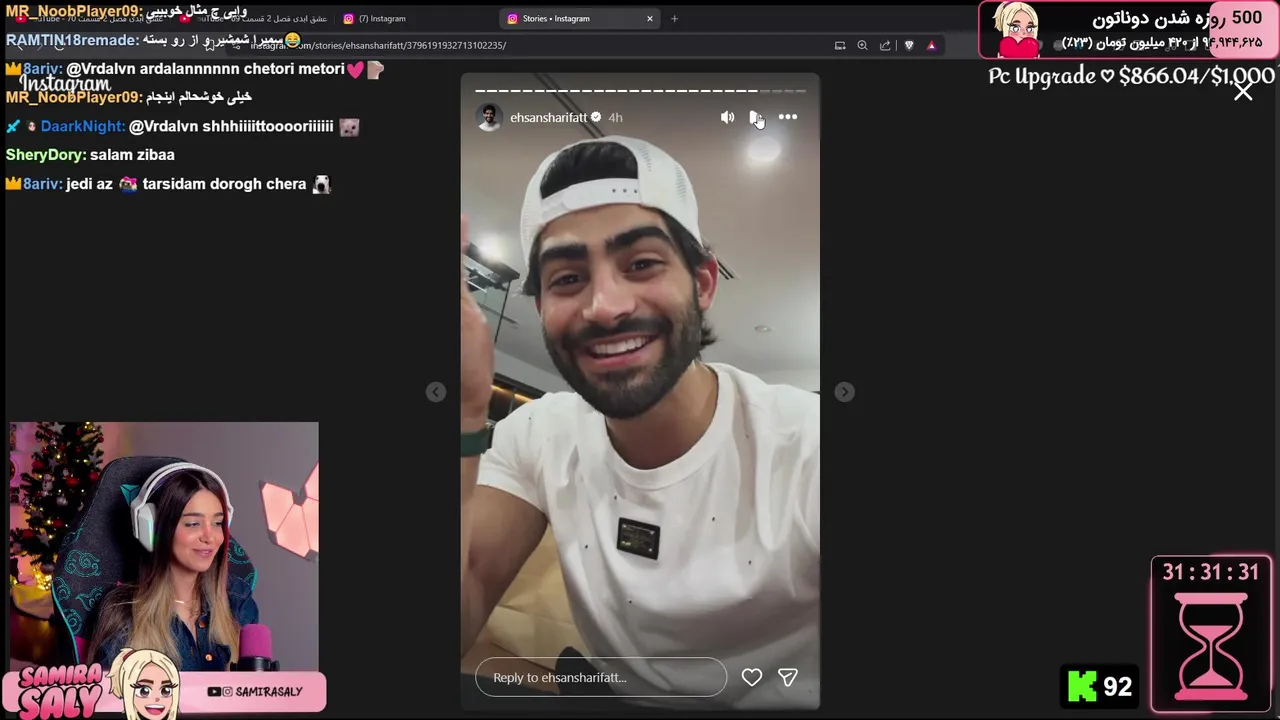Click the Kick viewer count 92
This screenshot has width=1280, height=720.
1100,686
